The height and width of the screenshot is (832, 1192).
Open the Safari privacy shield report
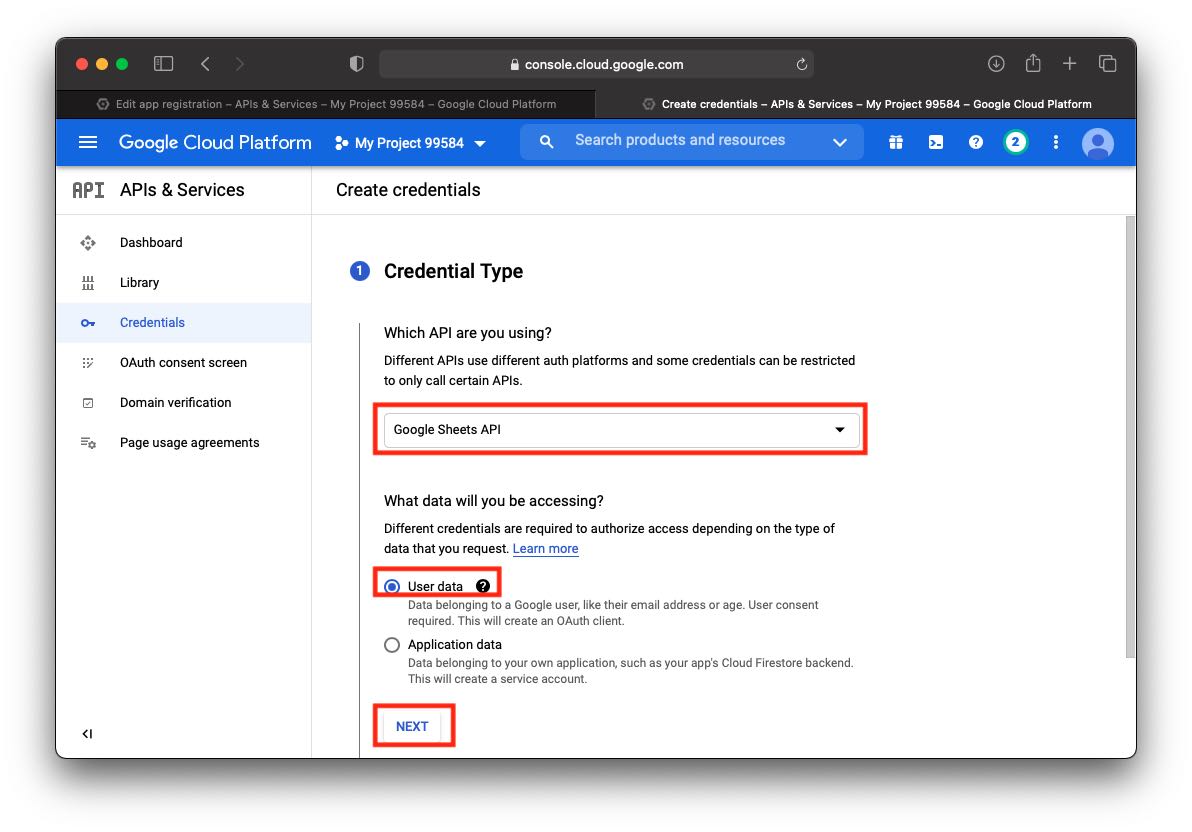[x=357, y=64]
